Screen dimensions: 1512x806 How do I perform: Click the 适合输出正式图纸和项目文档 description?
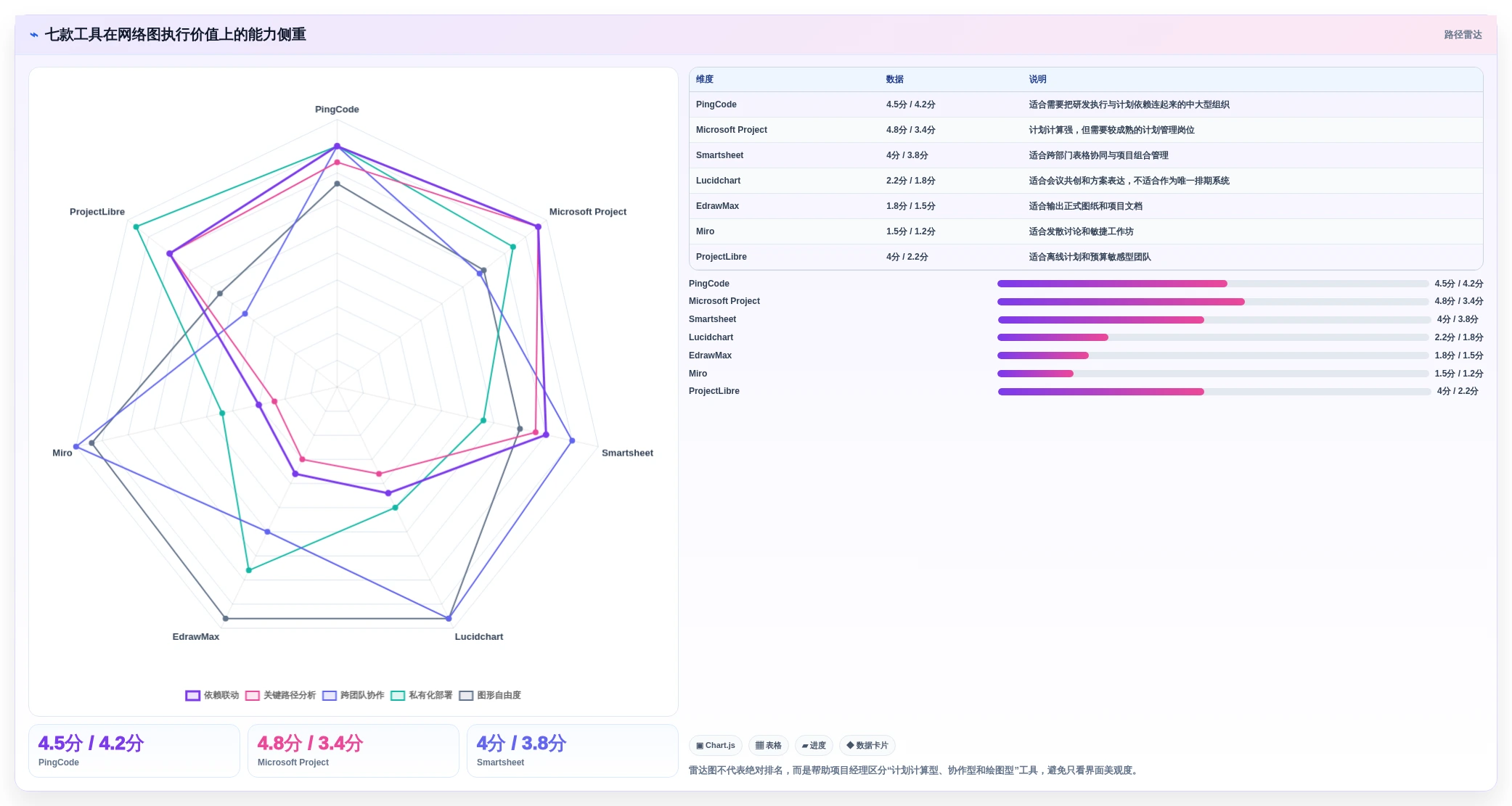[x=1085, y=206]
